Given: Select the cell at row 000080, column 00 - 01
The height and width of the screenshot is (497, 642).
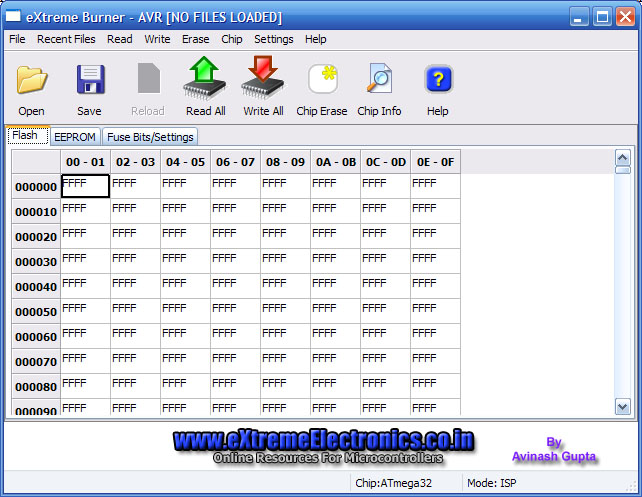Looking at the screenshot, I should point(86,386).
